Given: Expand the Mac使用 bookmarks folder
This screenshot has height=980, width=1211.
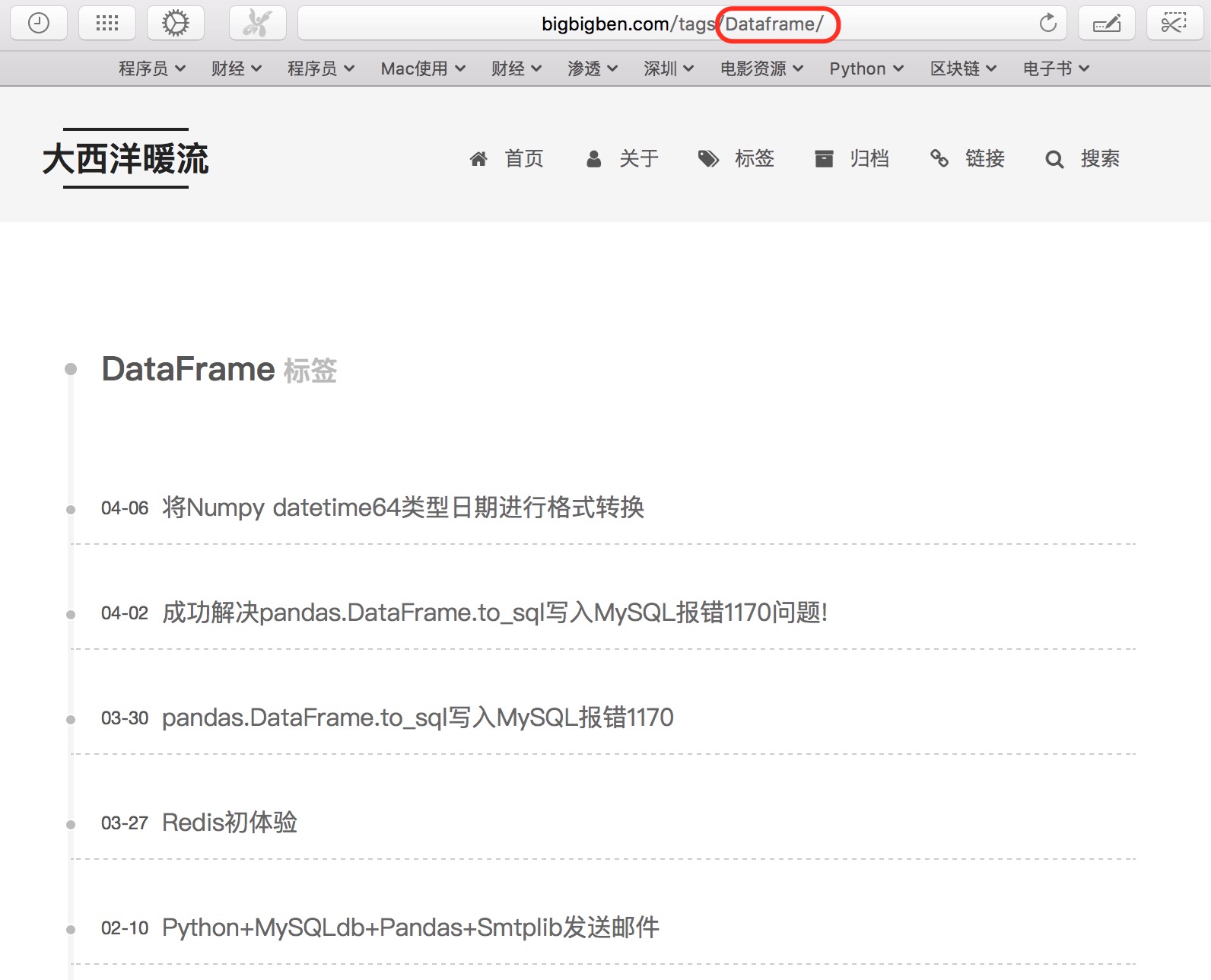Looking at the screenshot, I should coord(423,69).
